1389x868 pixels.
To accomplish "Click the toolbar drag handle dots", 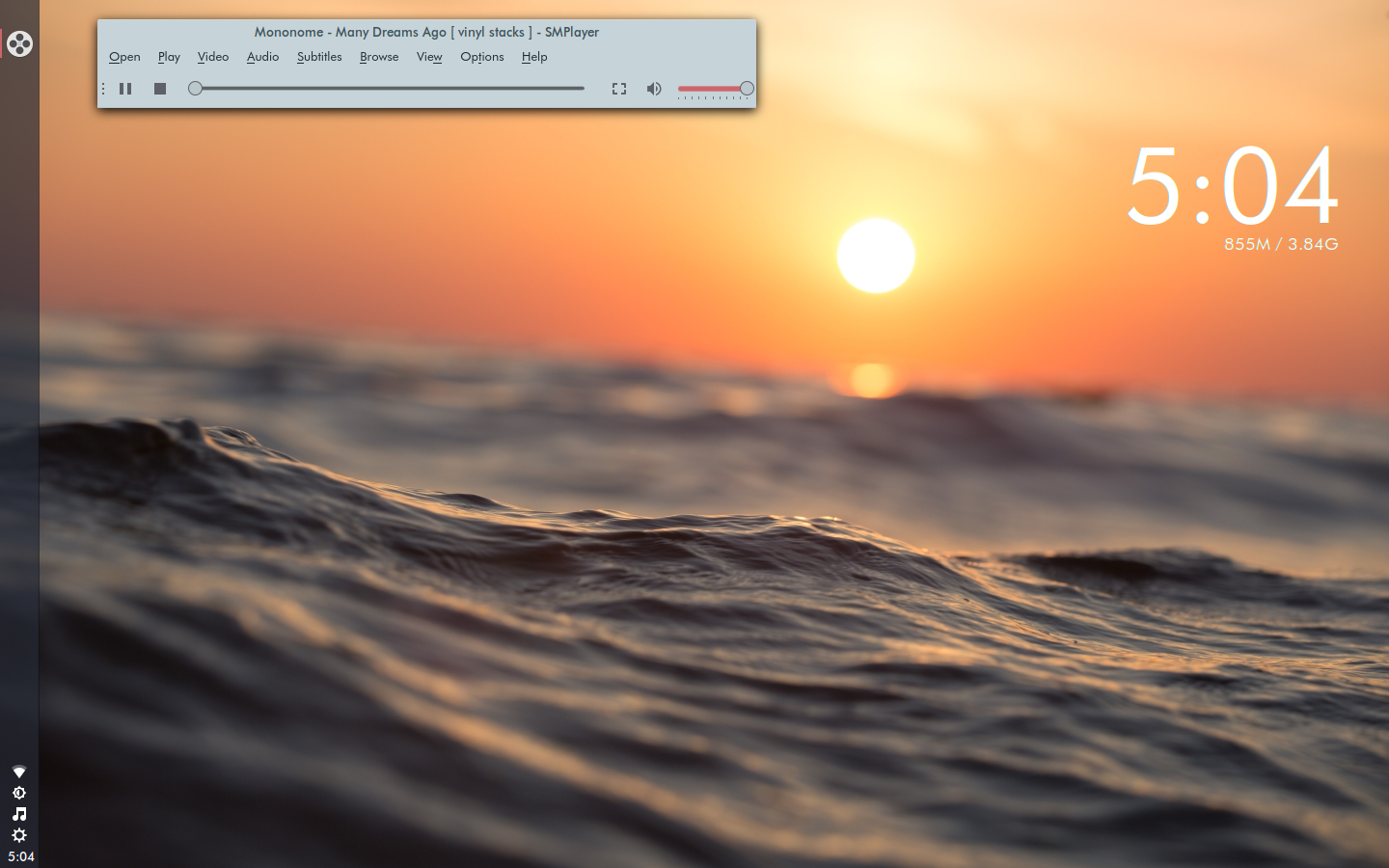I will tap(103, 89).
